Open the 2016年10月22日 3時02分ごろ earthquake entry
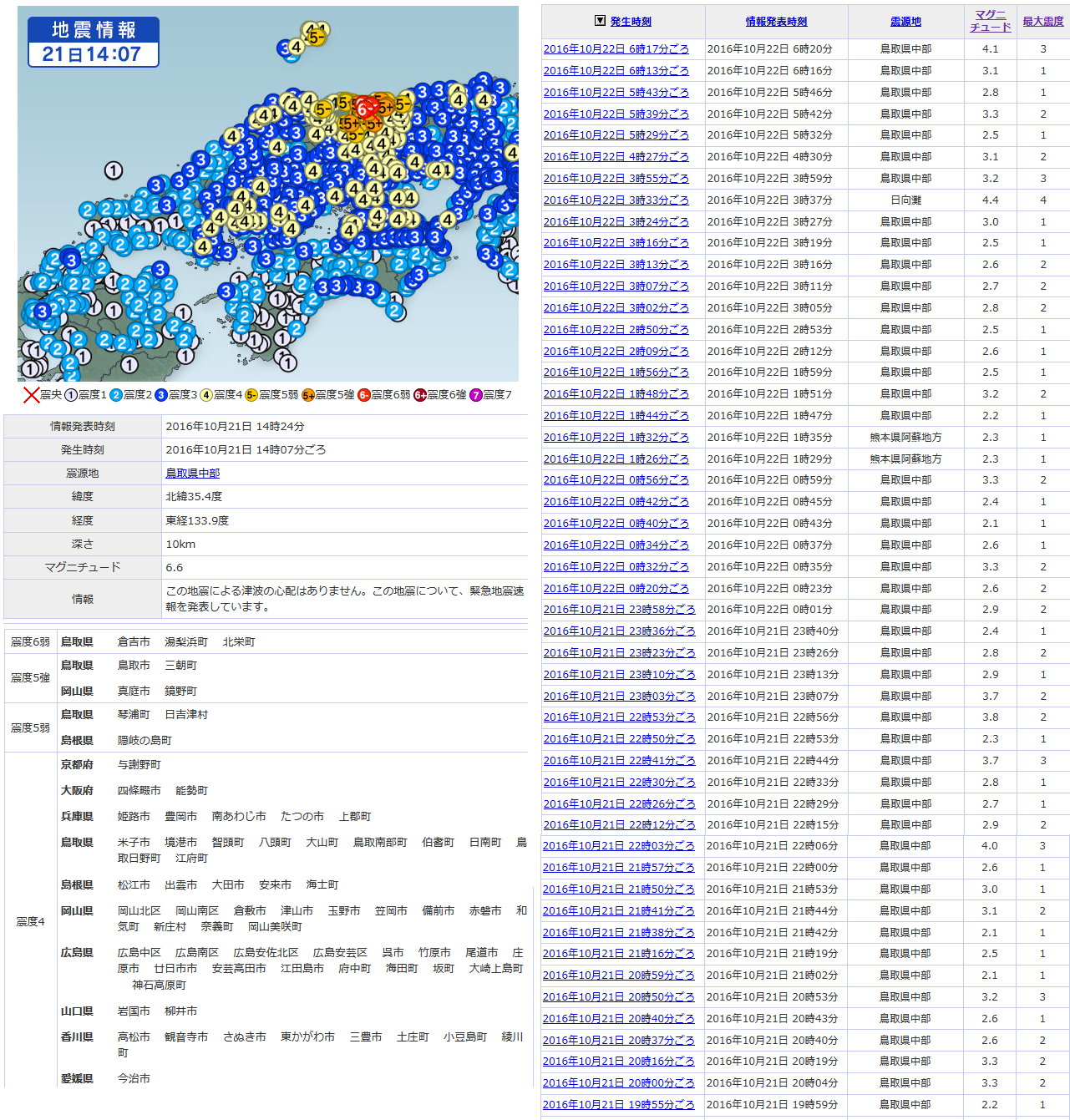Viewport: 1070px width, 1120px height. 616,308
